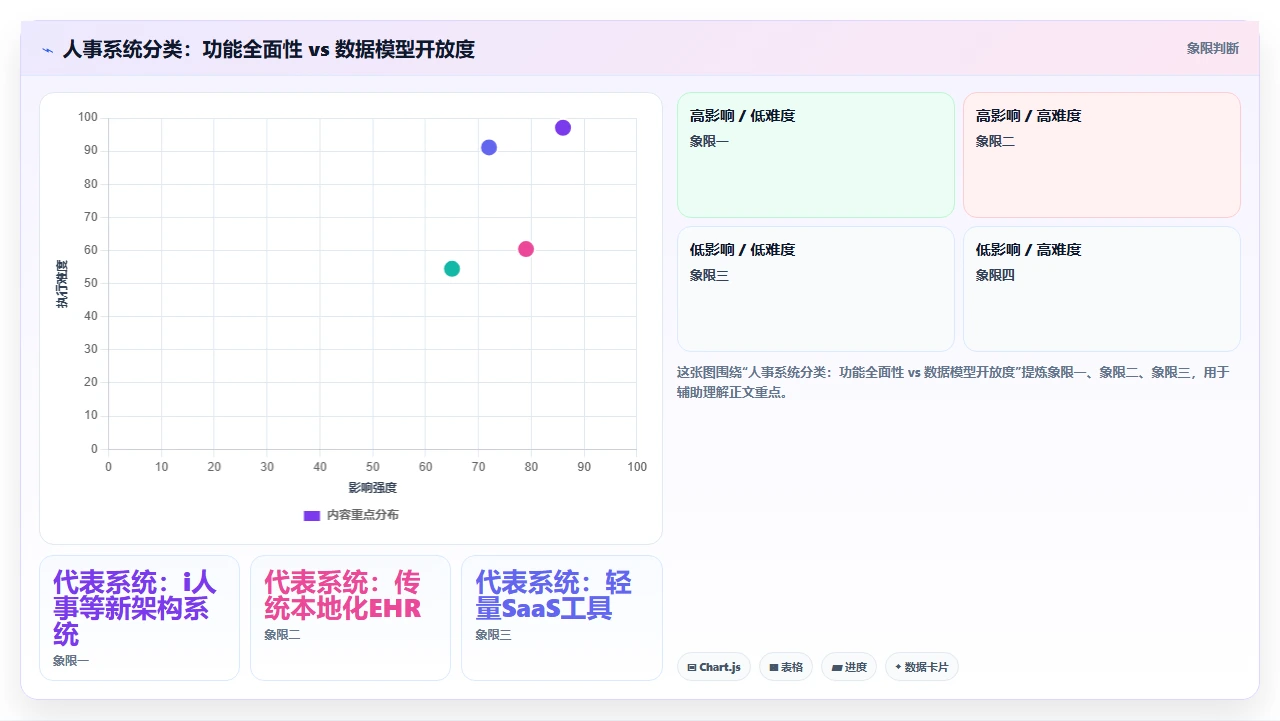Select the 进度 tag chip
The width and height of the screenshot is (1280, 721).
coord(849,667)
